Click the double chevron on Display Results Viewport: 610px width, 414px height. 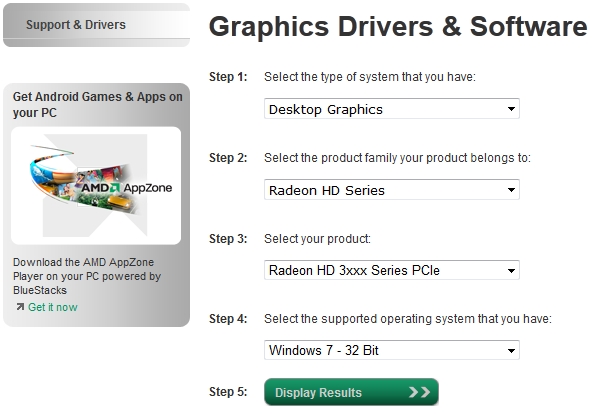click(419, 392)
